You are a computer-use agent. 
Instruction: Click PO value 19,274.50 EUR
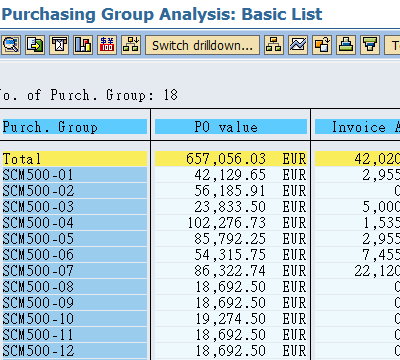231,319
